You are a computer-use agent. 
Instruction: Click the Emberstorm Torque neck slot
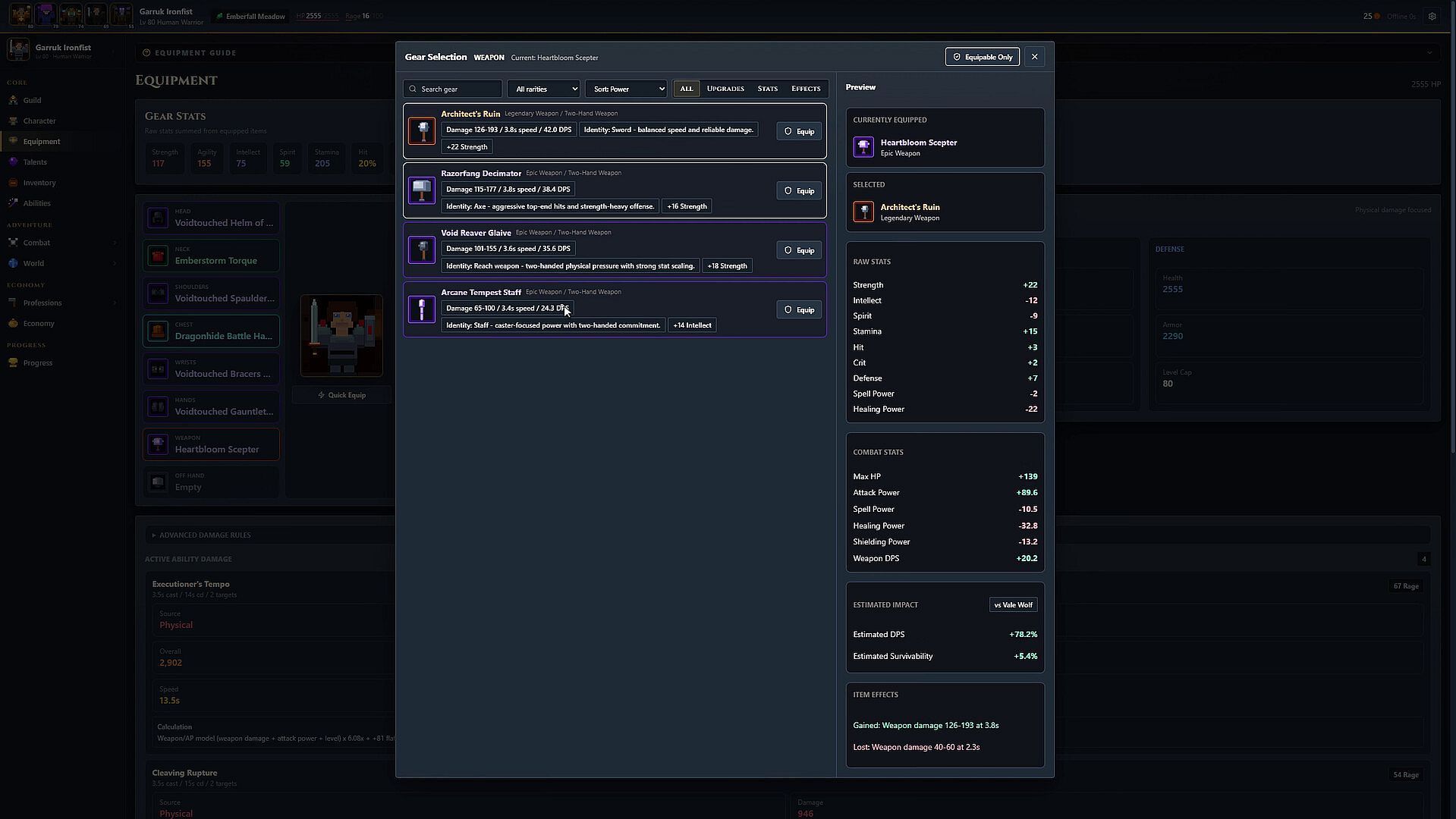[211, 256]
